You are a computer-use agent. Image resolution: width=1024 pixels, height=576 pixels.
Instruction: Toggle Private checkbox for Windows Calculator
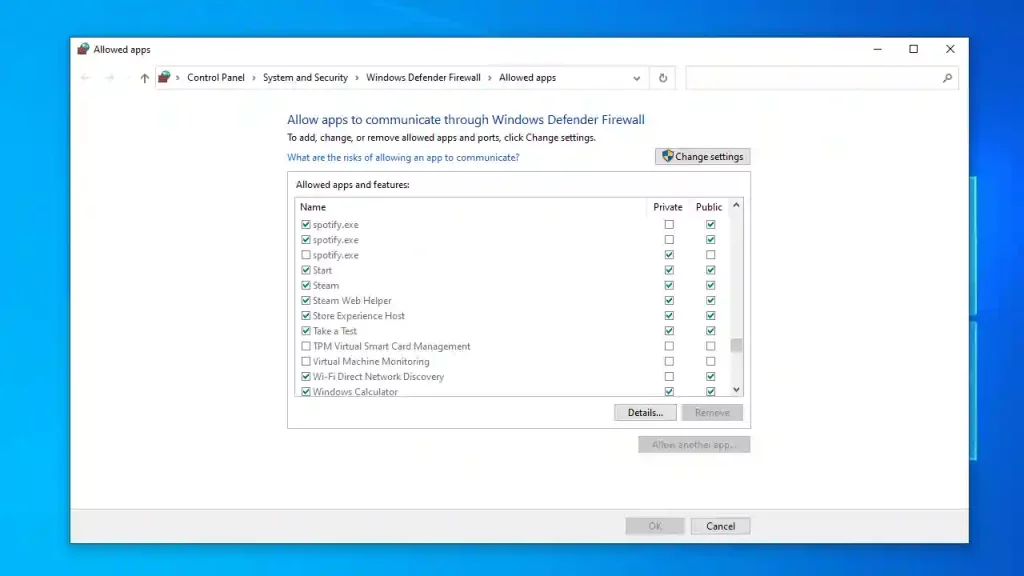click(x=669, y=392)
